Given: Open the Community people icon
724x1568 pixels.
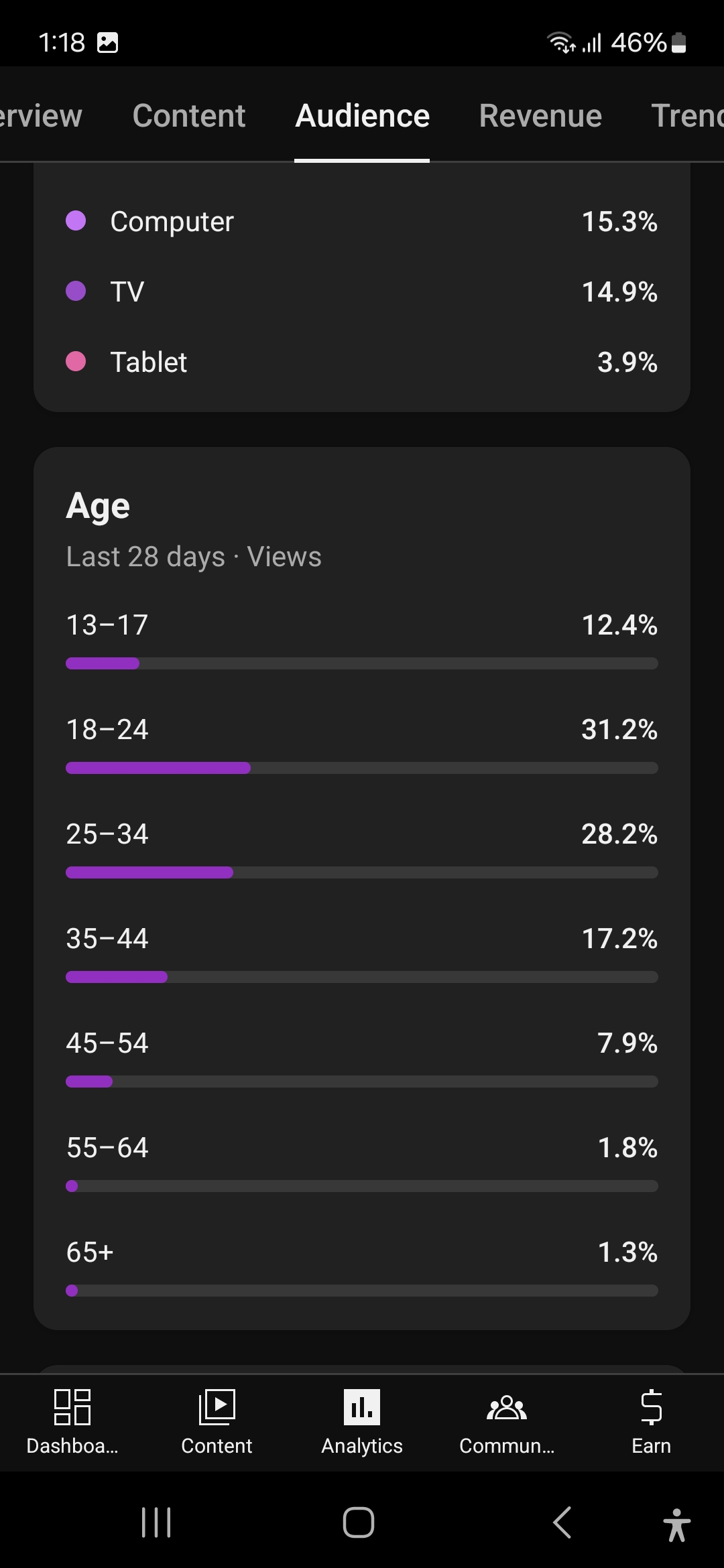Looking at the screenshot, I should coord(507,1407).
